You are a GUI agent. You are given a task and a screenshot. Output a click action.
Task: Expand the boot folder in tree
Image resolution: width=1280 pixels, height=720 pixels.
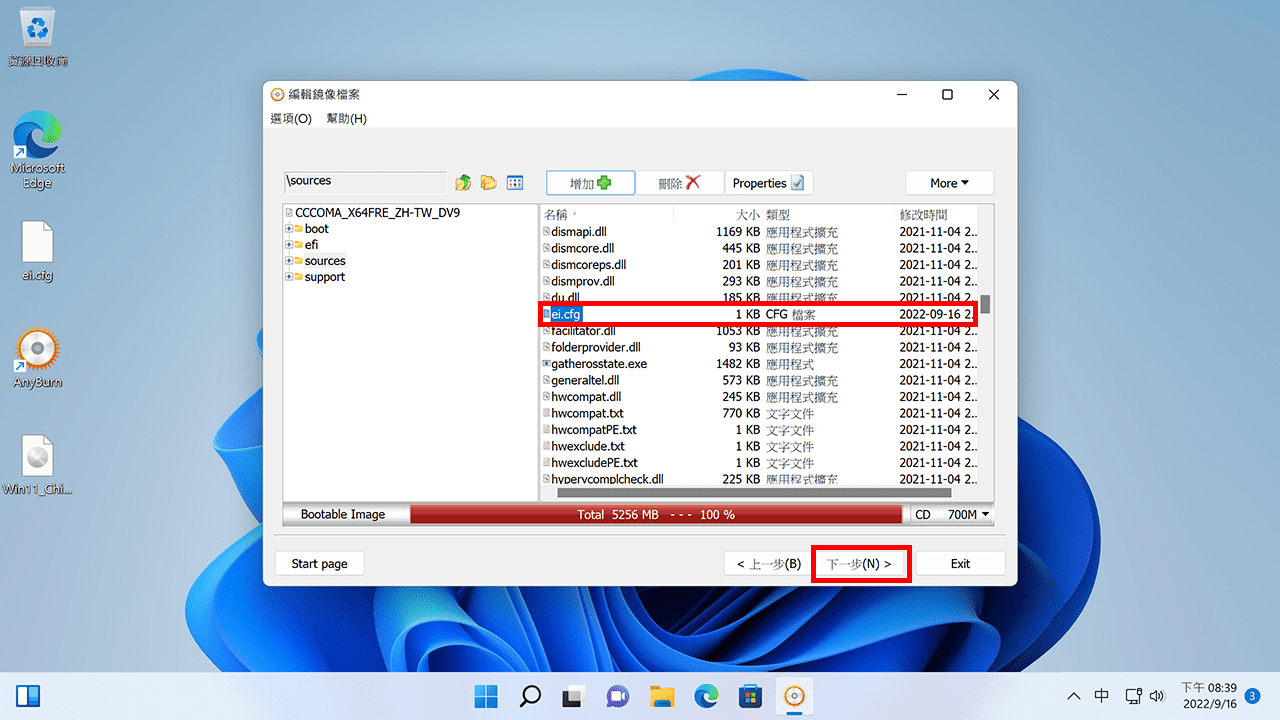coord(289,229)
